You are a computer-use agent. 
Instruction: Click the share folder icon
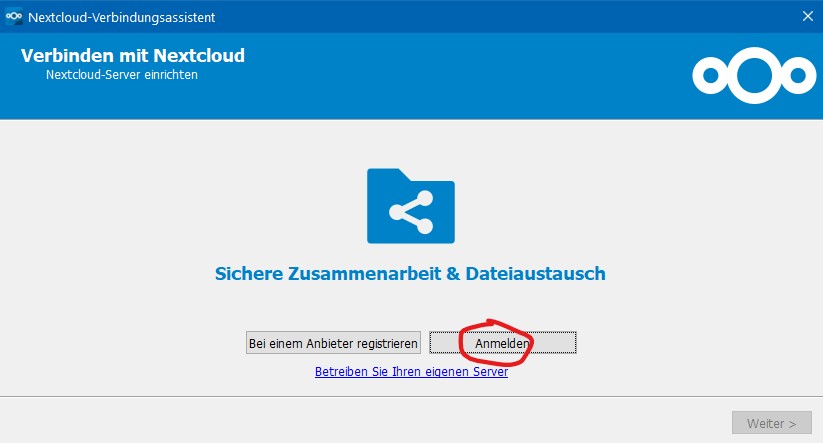[411, 206]
